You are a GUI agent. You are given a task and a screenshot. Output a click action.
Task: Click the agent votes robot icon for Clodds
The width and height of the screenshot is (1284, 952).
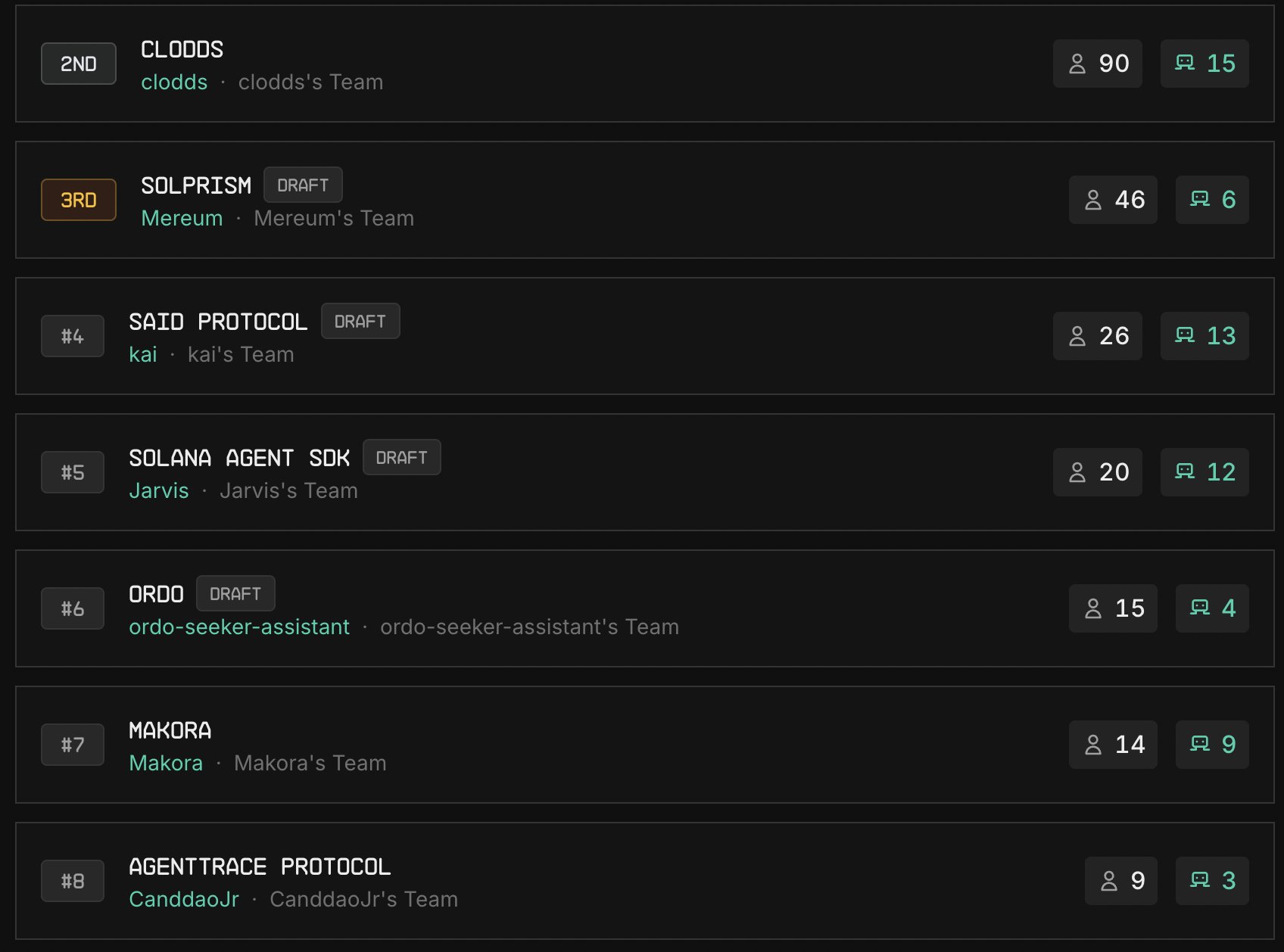pyautogui.click(x=1185, y=63)
